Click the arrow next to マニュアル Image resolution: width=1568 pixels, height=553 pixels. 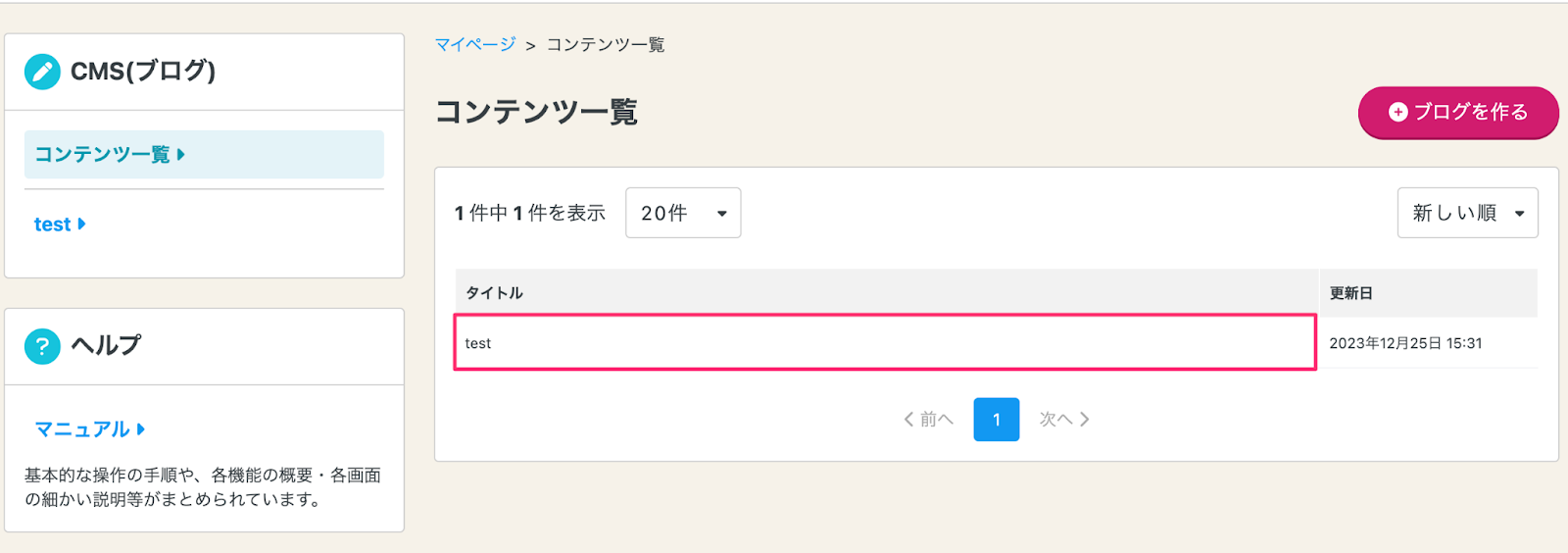[141, 429]
